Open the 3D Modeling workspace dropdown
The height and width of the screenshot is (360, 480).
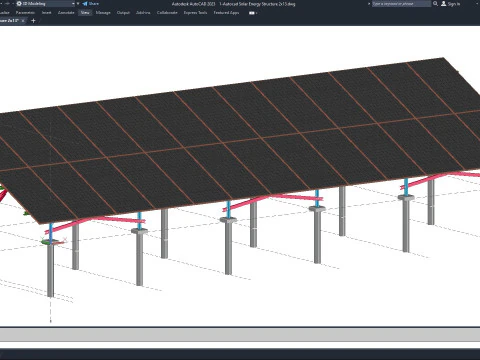(x=46, y=4)
